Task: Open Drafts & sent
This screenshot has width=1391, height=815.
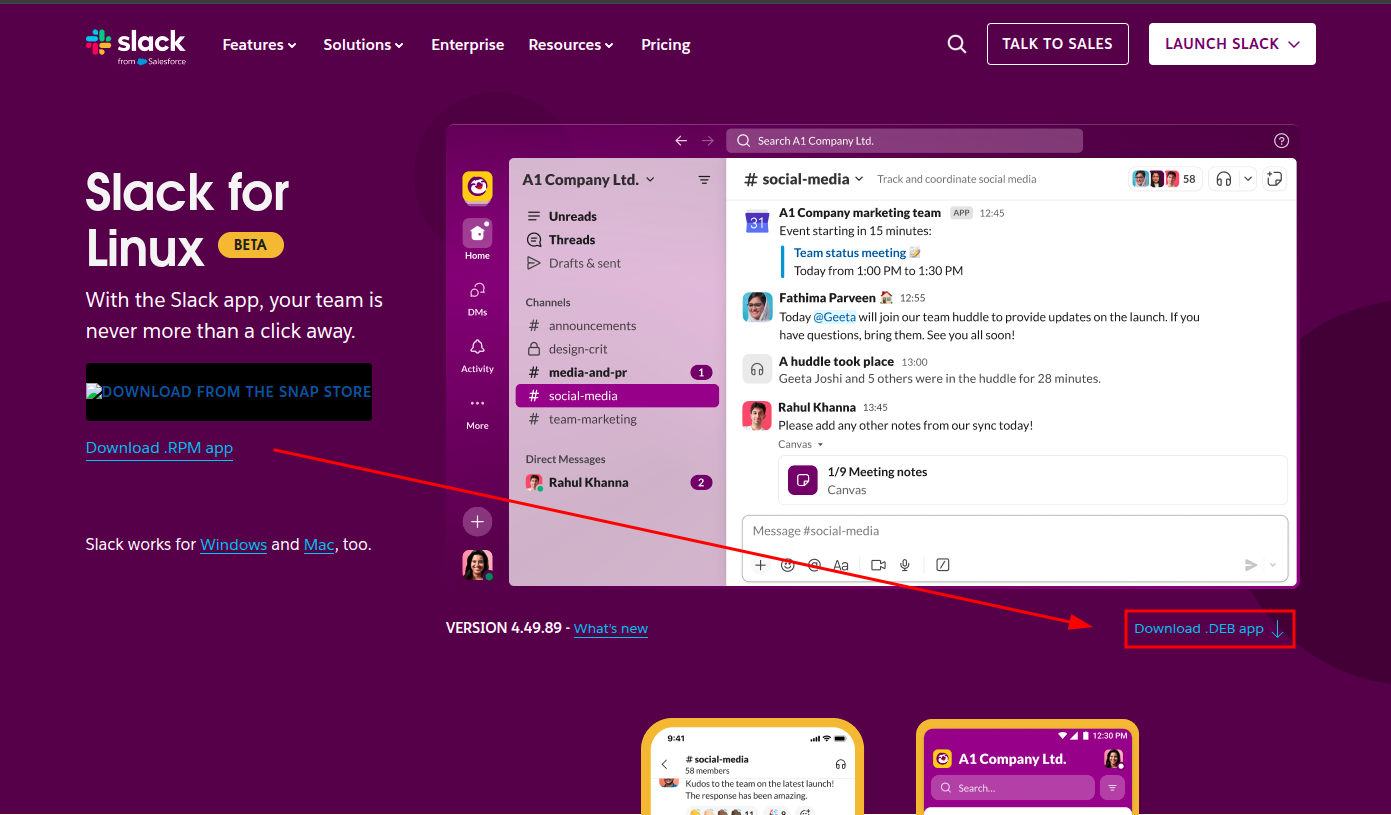Action: click(573, 263)
